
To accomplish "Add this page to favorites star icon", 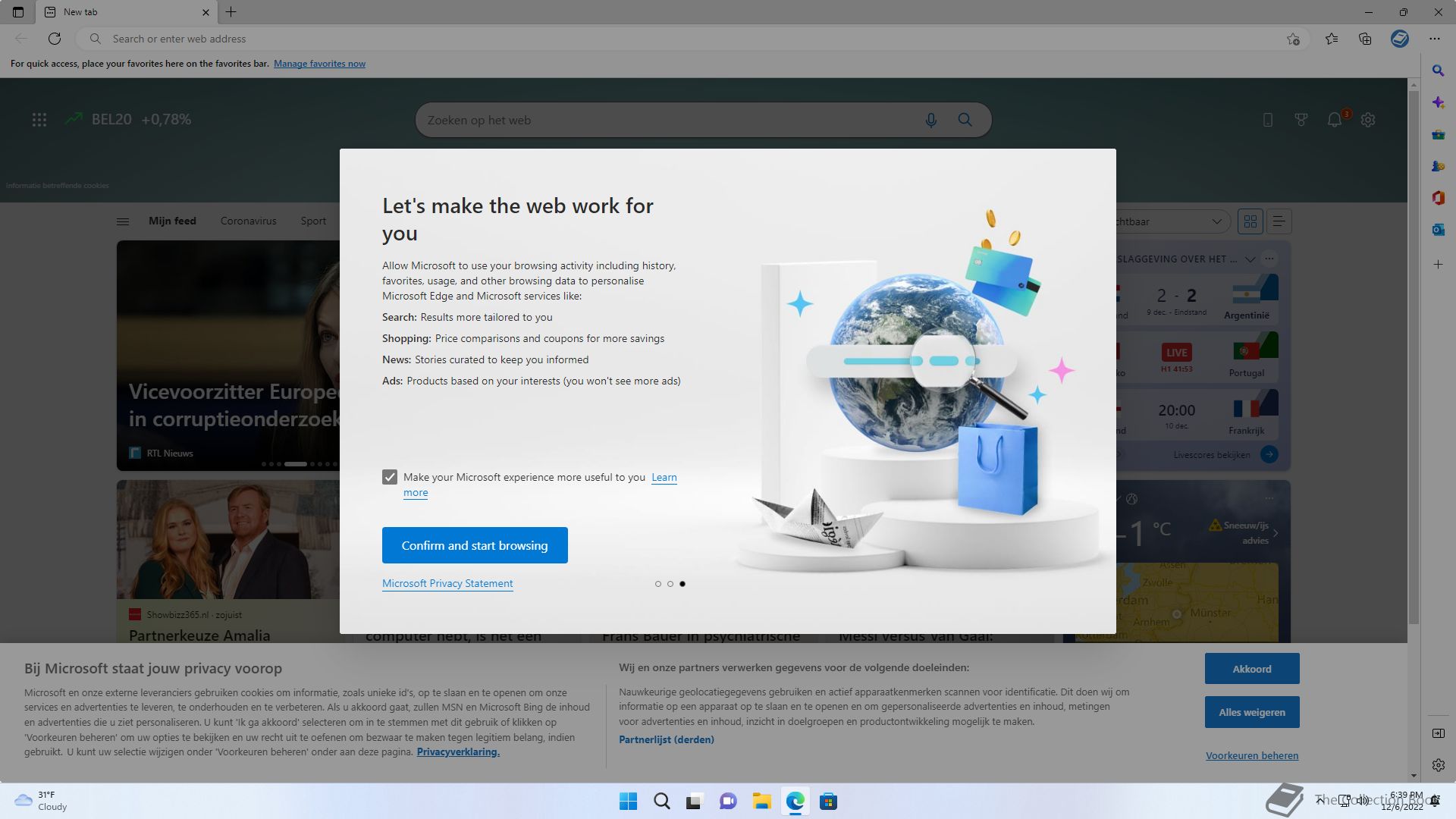I will click(x=1293, y=39).
